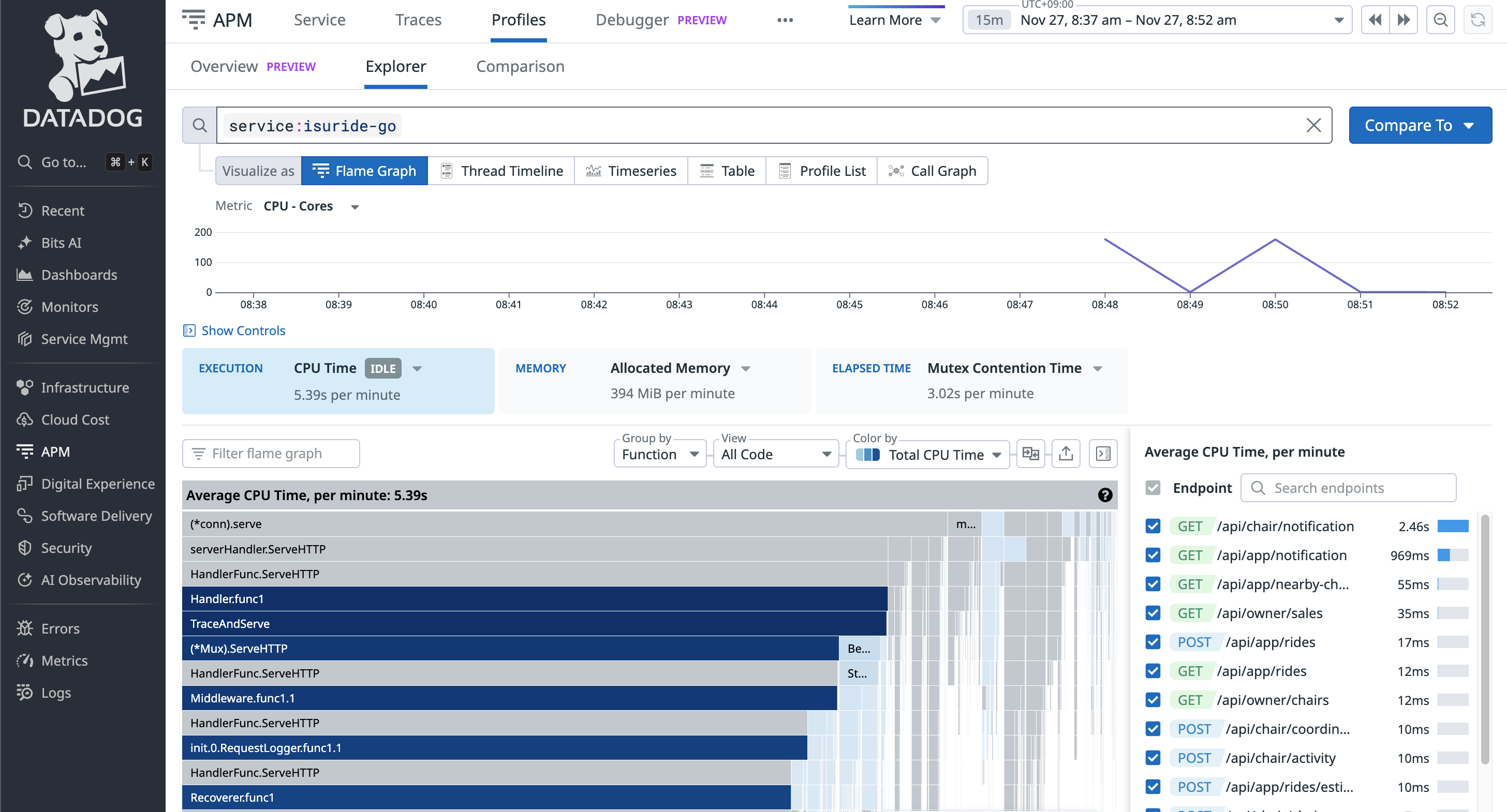1507x812 pixels.
Task: Click the Compare To button
Action: click(1420, 125)
